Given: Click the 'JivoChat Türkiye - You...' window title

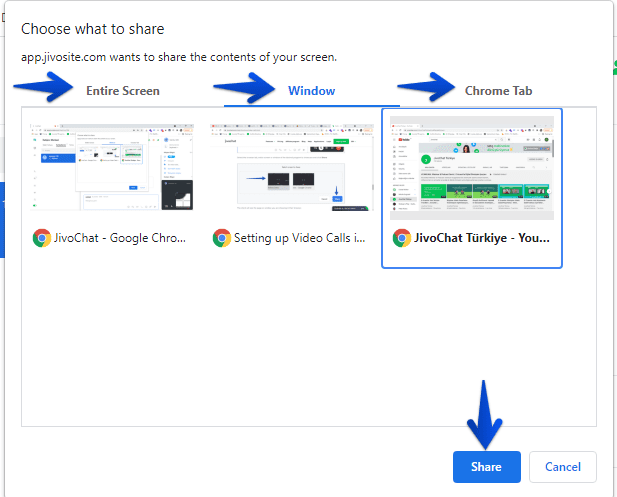Looking at the screenshot, I should (482, 238).
